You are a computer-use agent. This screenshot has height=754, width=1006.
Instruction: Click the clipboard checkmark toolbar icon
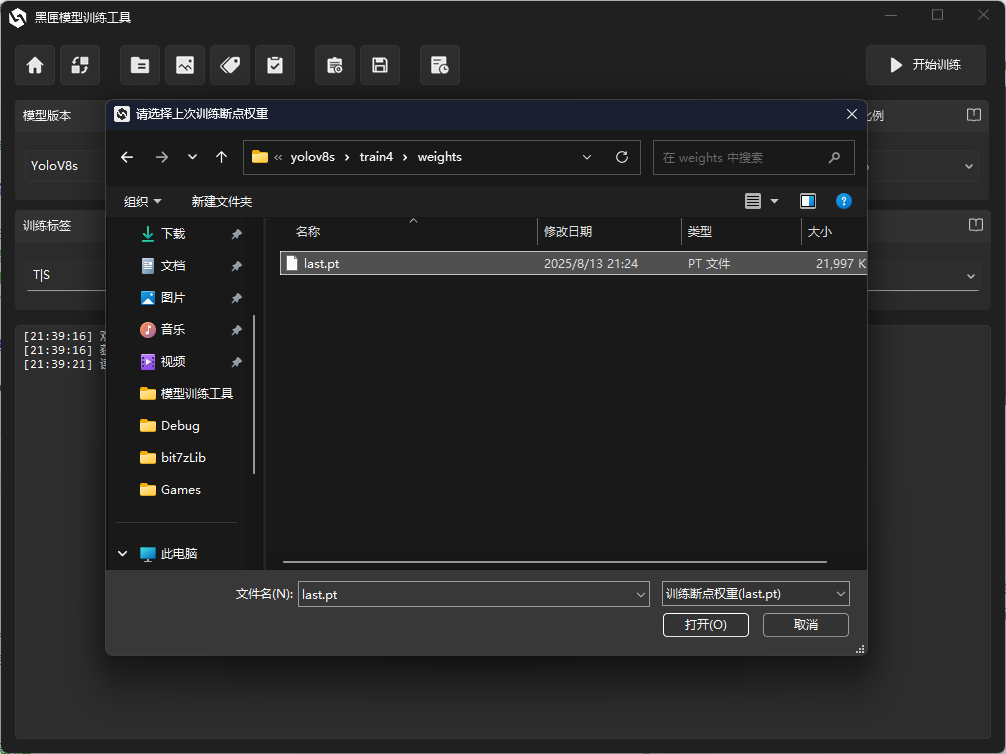pyautogui.click(x=275, y=65)
